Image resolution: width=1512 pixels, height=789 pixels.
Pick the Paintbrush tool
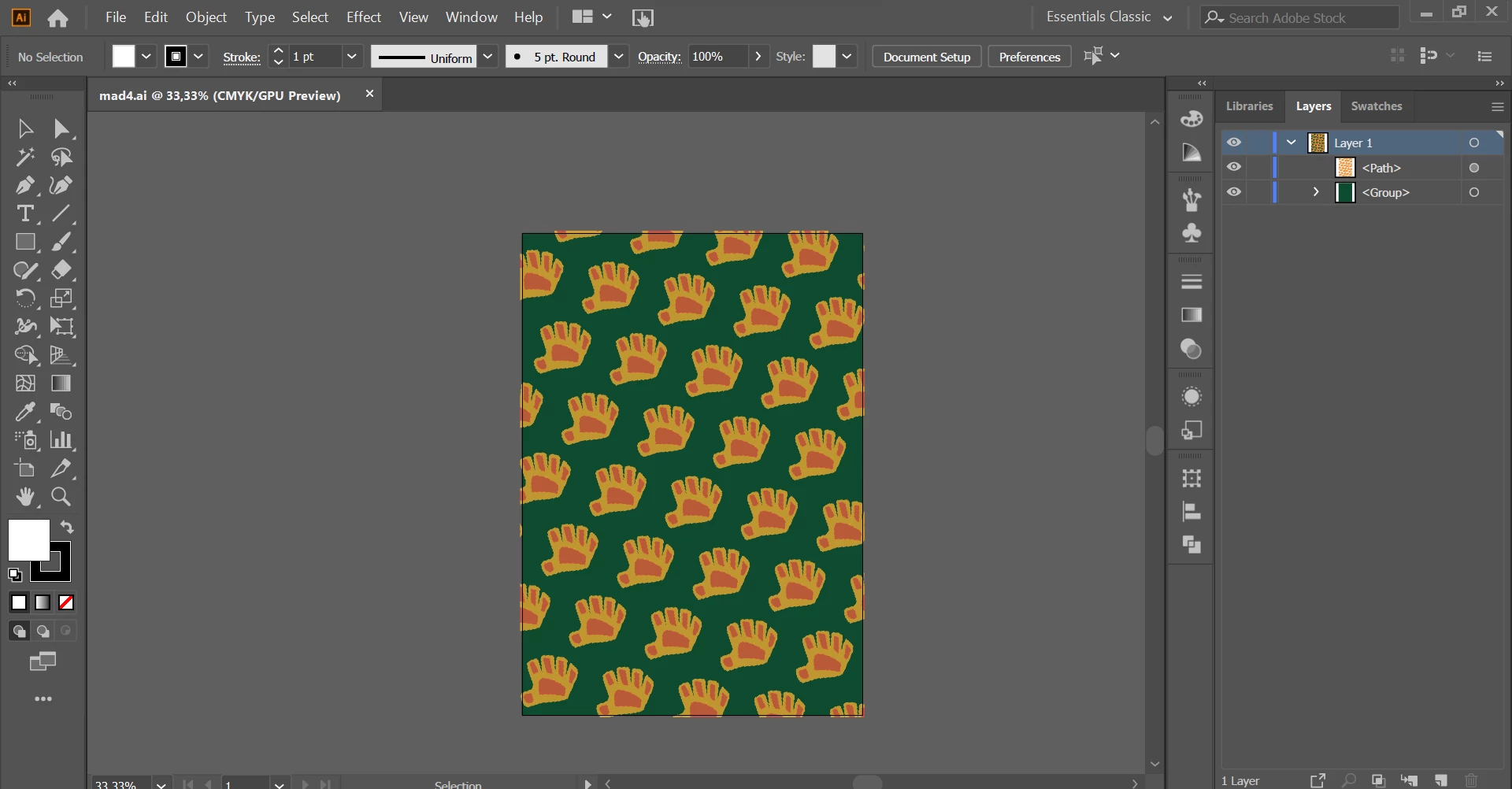tap(61, 242)
